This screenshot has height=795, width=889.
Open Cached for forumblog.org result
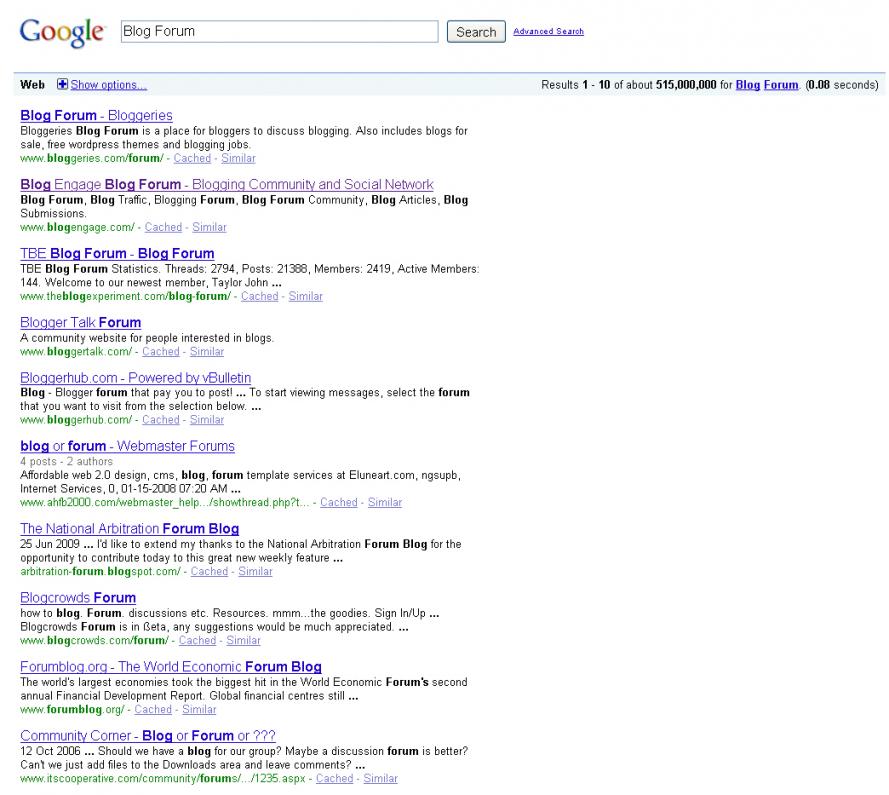pos(153,709)
